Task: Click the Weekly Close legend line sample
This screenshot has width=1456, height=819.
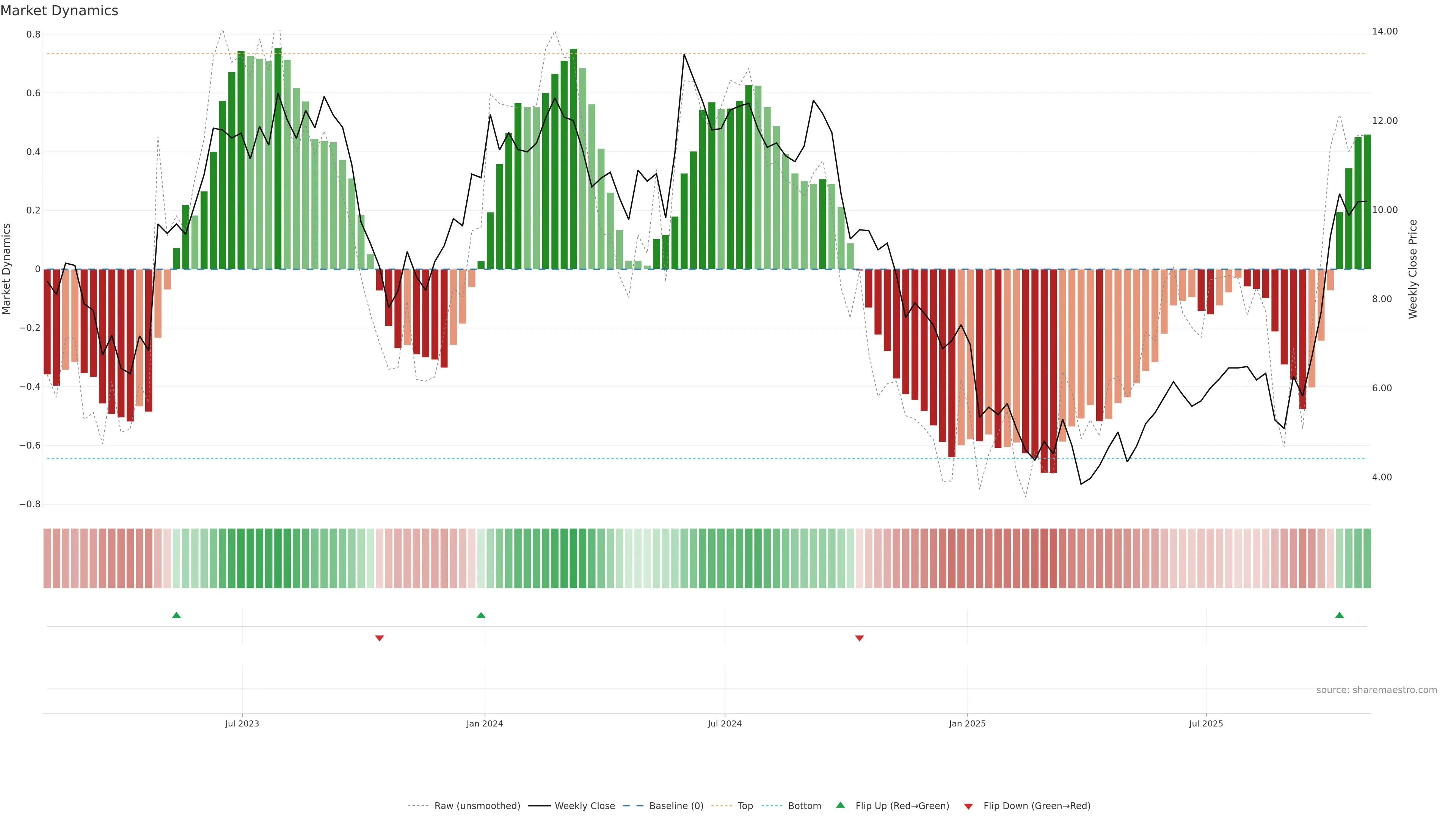Action: [x=539, y=806]
